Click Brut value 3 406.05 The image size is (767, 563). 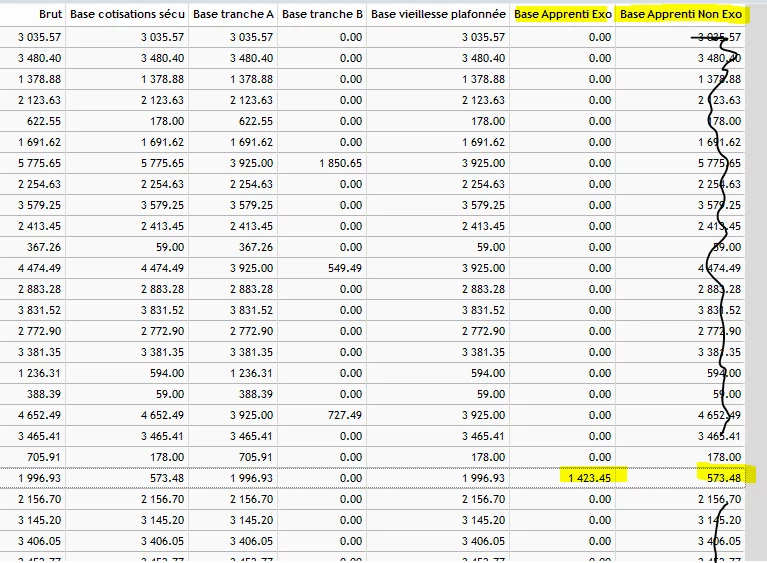(x=40, y=541)
